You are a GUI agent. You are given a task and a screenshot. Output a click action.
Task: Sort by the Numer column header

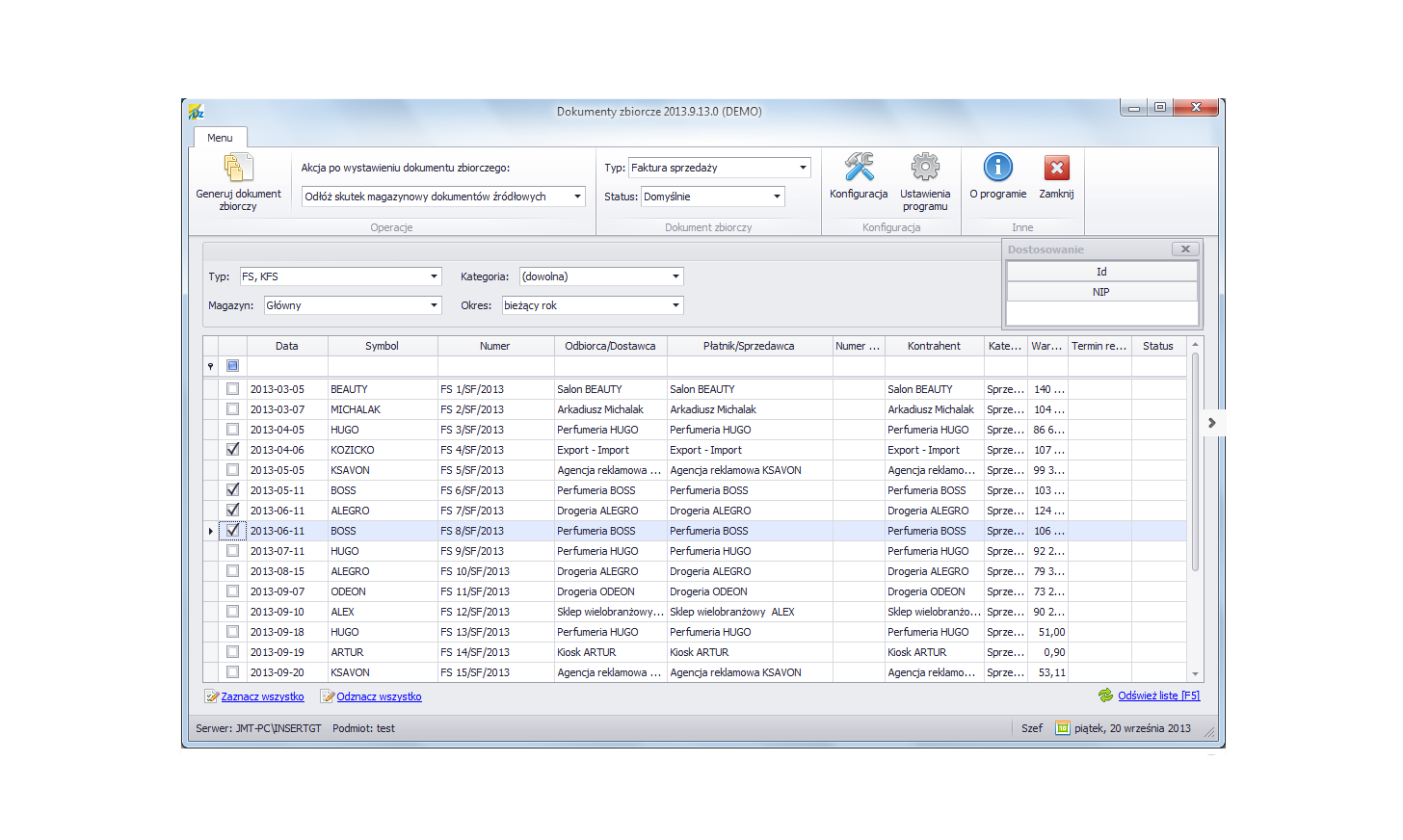[x=495, y=346]
